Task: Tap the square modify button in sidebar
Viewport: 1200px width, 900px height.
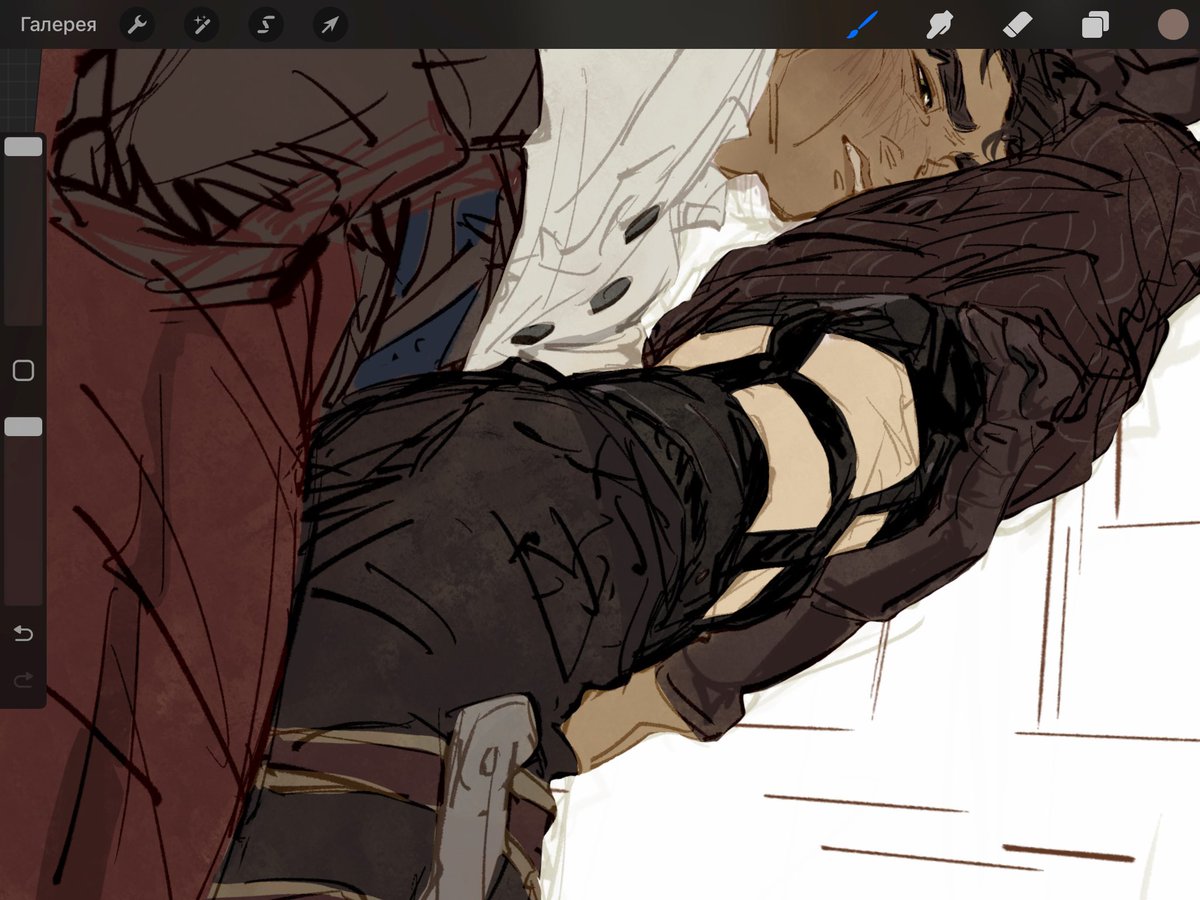Action: click(x=23, y=371)
